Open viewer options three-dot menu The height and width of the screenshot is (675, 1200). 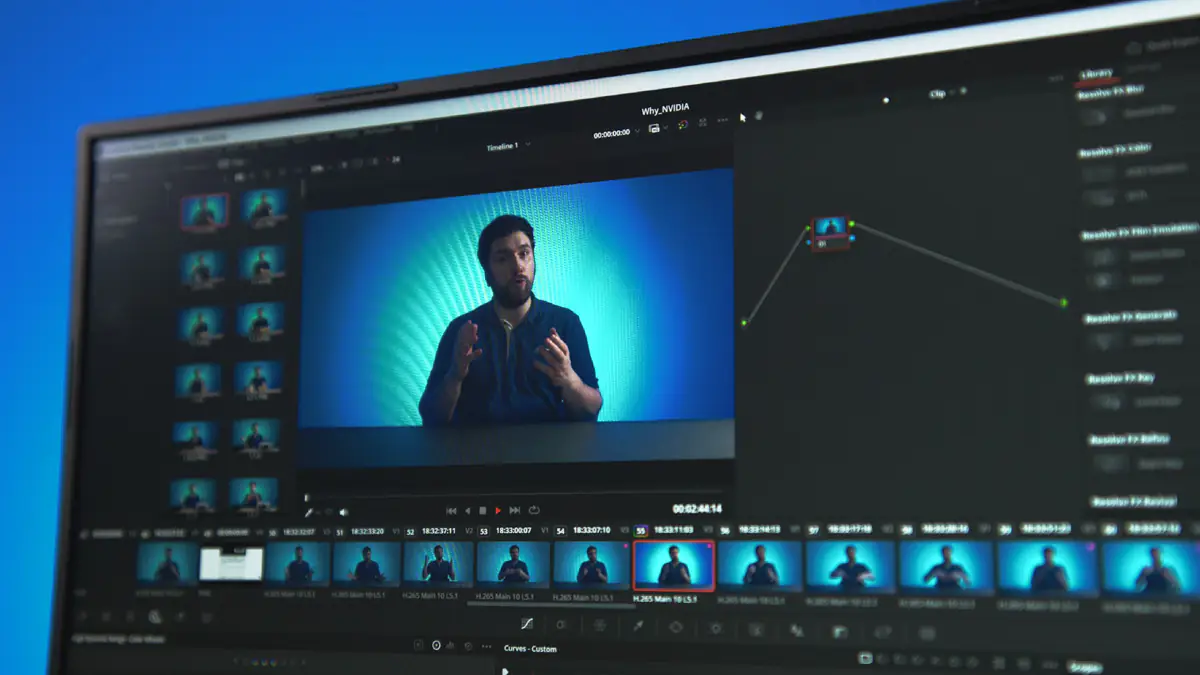coord(723,121)
